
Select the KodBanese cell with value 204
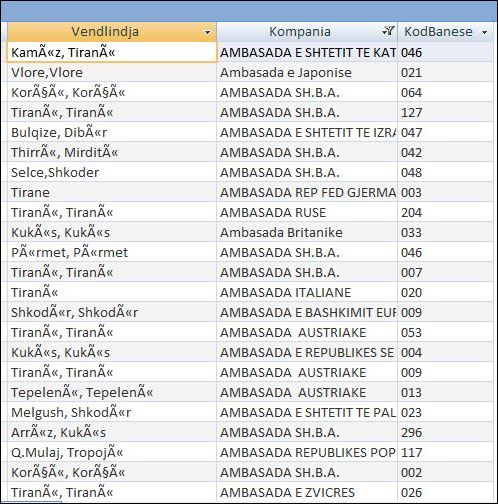(x=445, y=212)
